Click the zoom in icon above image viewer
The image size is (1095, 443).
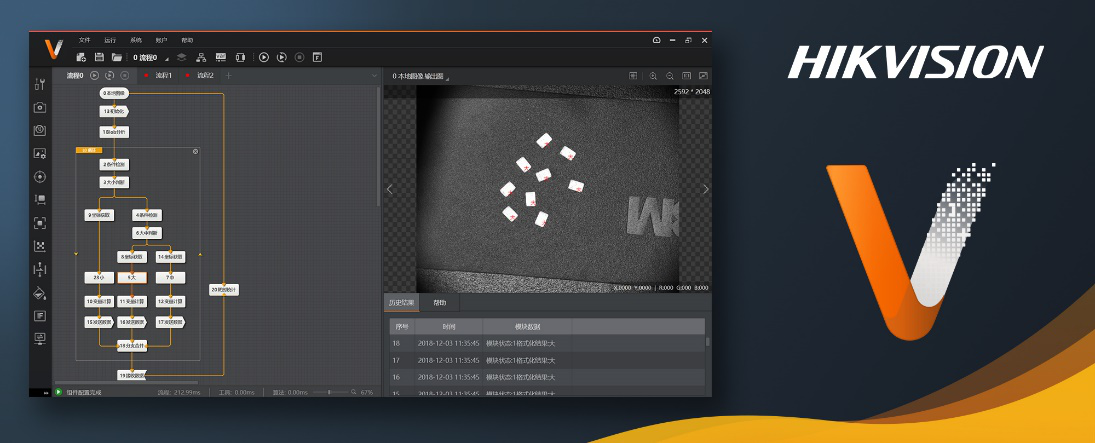click(653, 76)
